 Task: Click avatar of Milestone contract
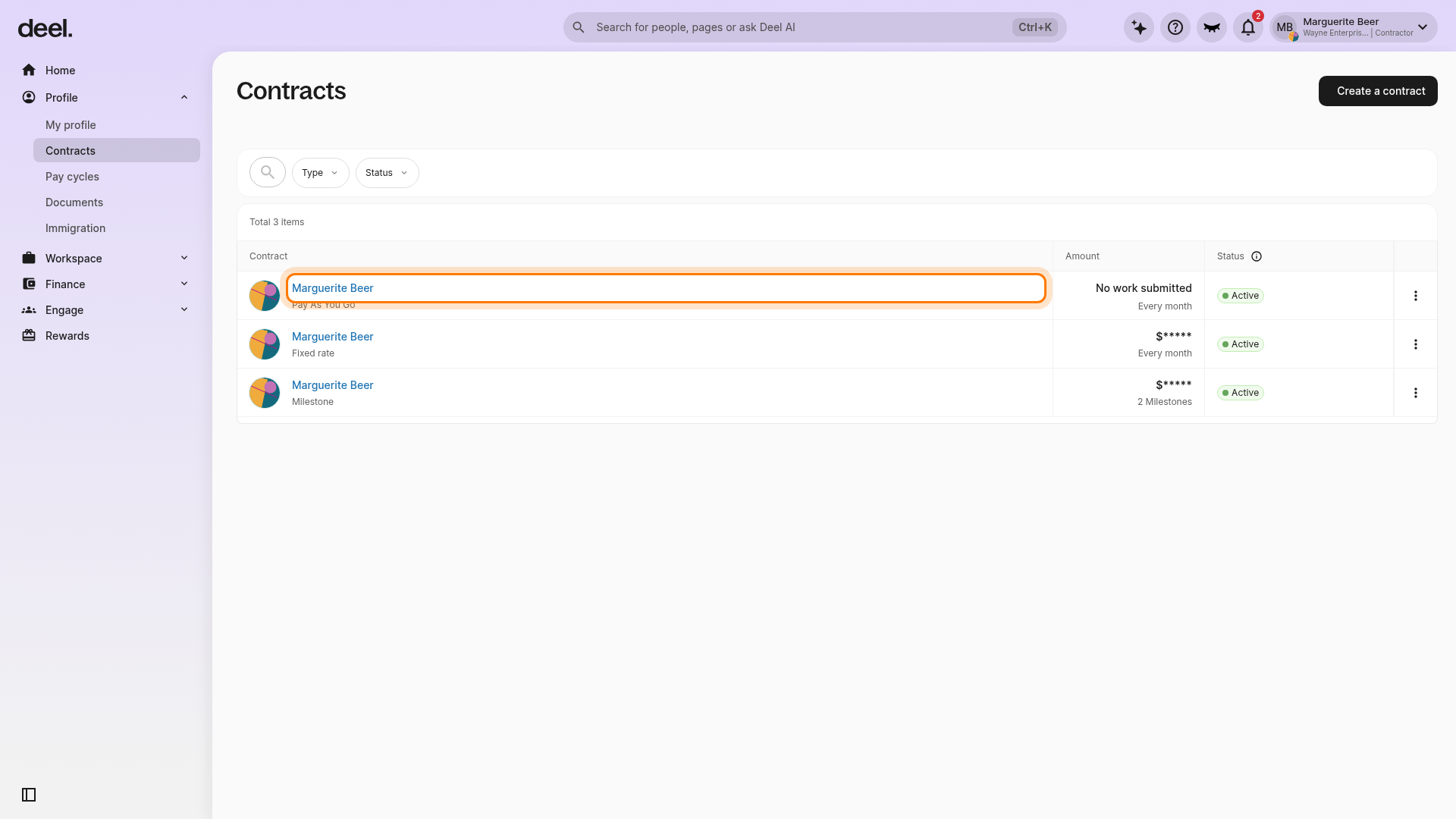pyautogui.click(x=265, y=393)
